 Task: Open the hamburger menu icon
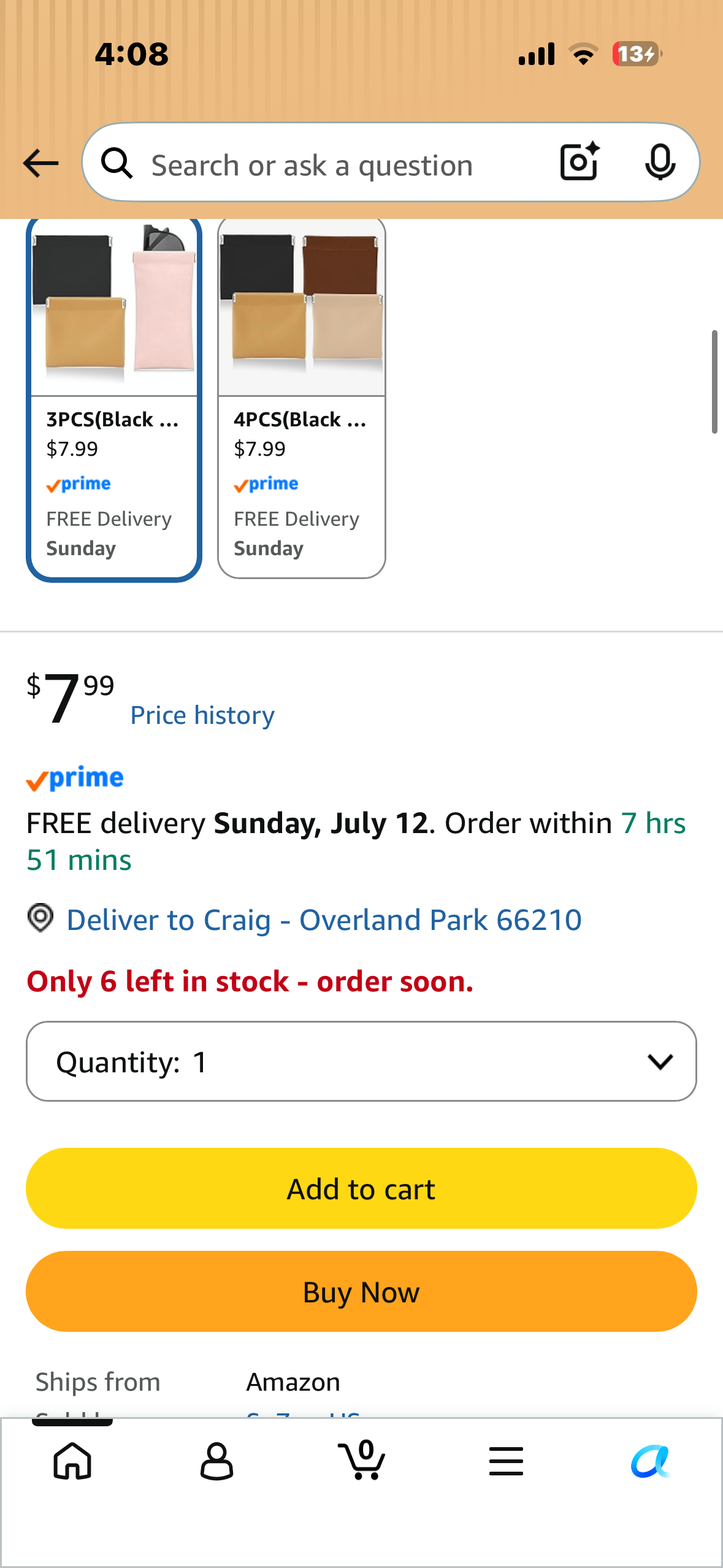pyautogui.click(x=507, y=1461)
